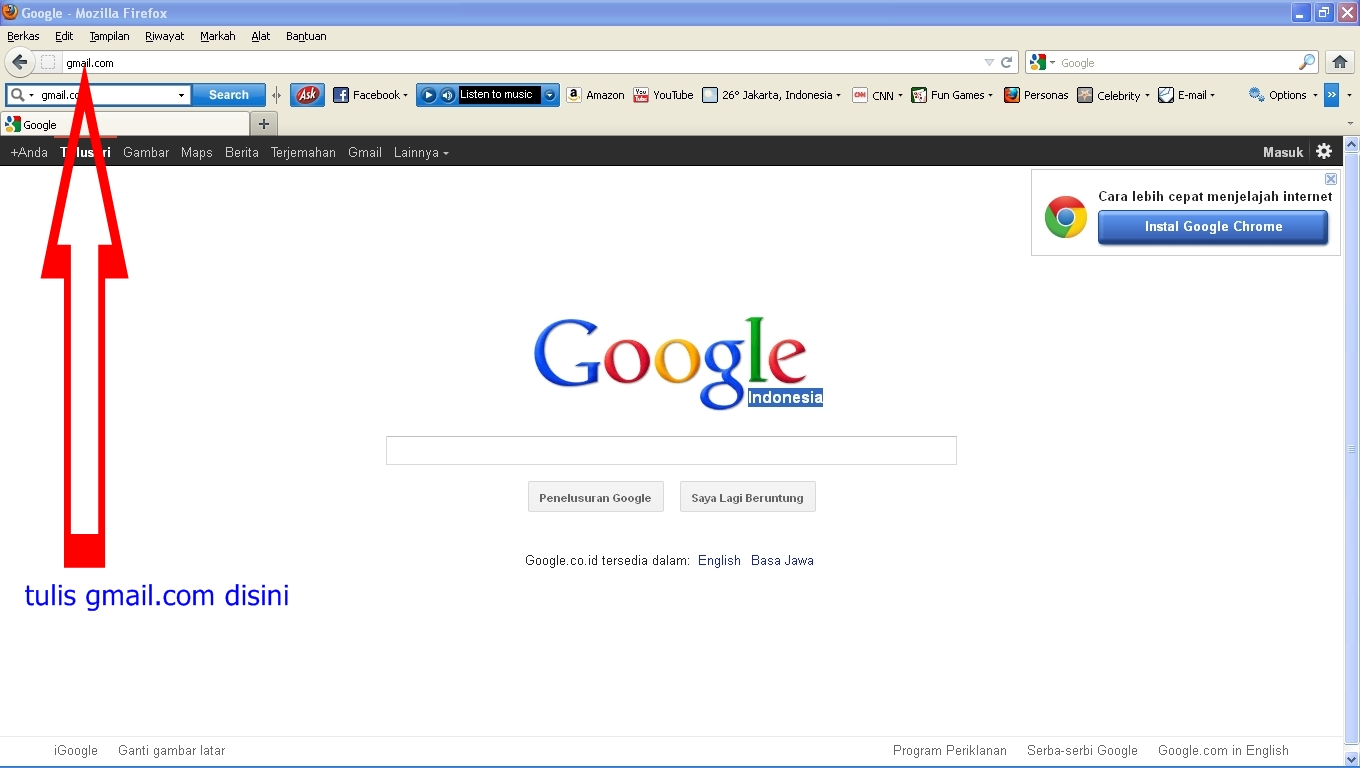1360x768 pixels.
Task: Expand the toolbar menu arrow after chevron
Action: click(1349, 95)
